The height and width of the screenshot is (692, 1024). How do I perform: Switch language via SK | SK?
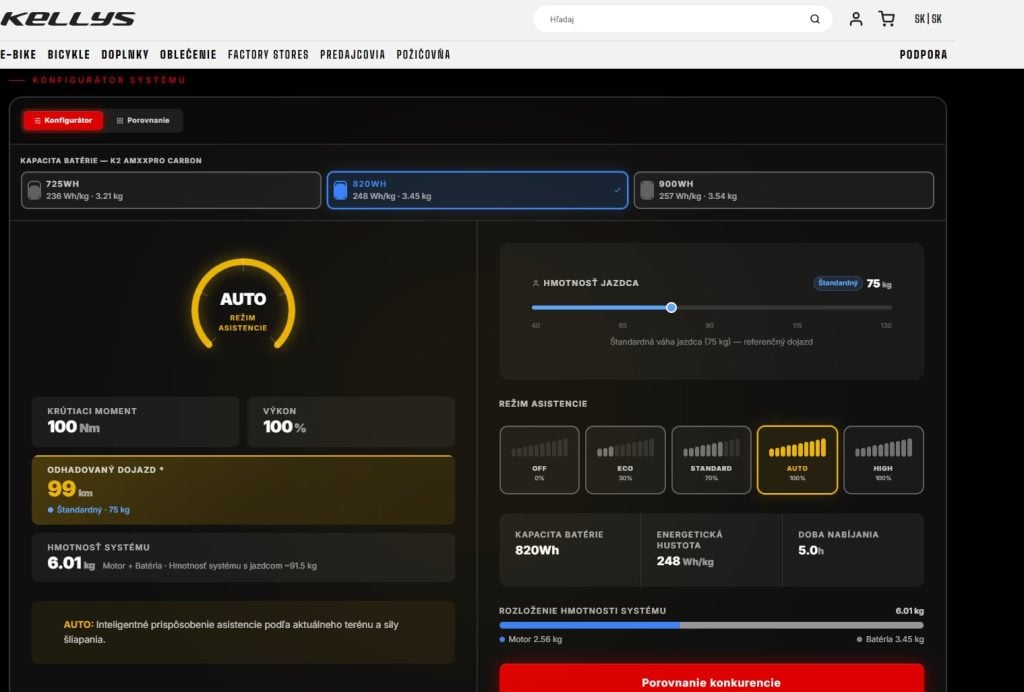[x=927, y=19]
